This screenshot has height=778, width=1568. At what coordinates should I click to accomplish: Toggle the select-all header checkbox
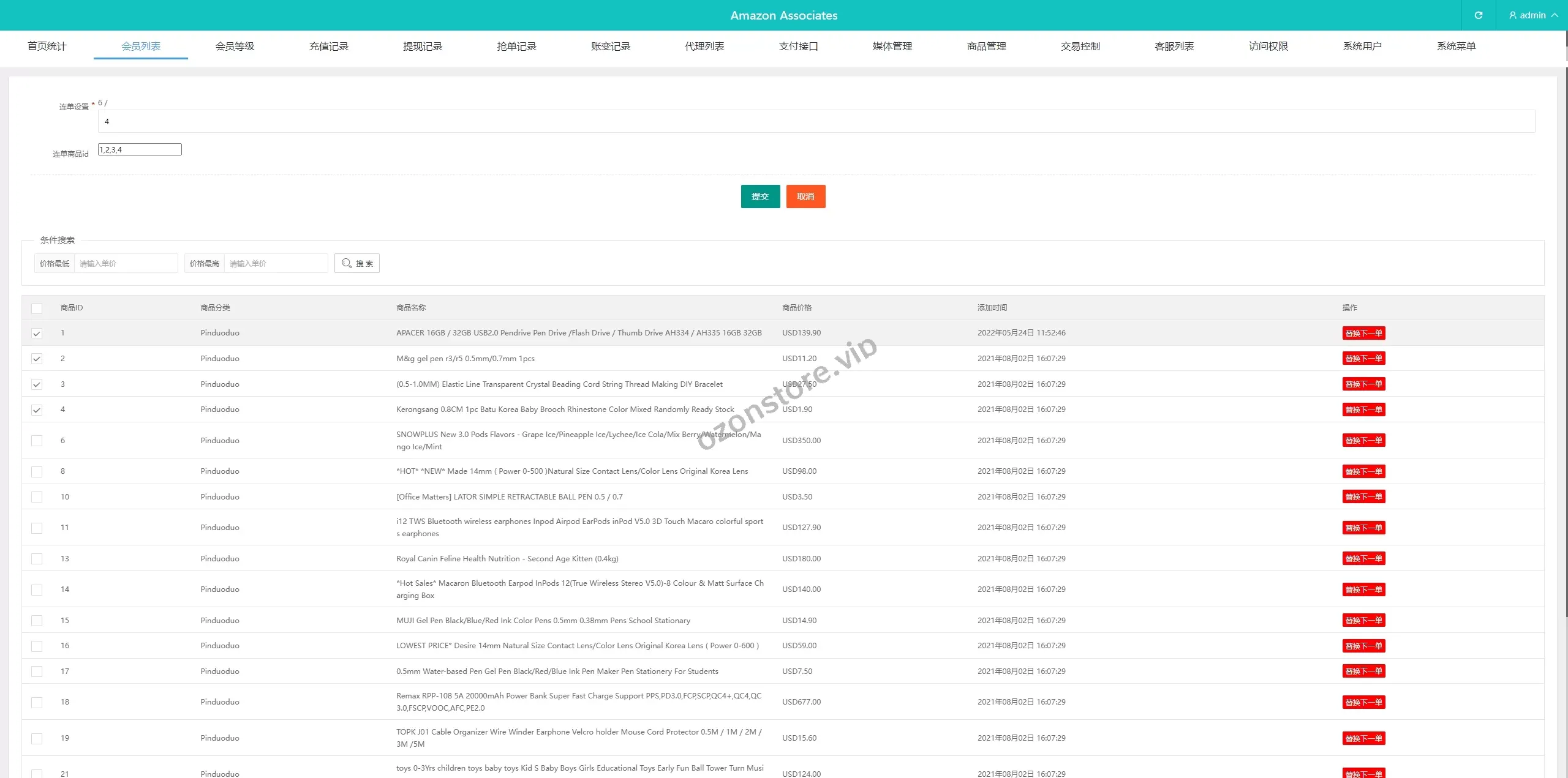coord(37,309)
